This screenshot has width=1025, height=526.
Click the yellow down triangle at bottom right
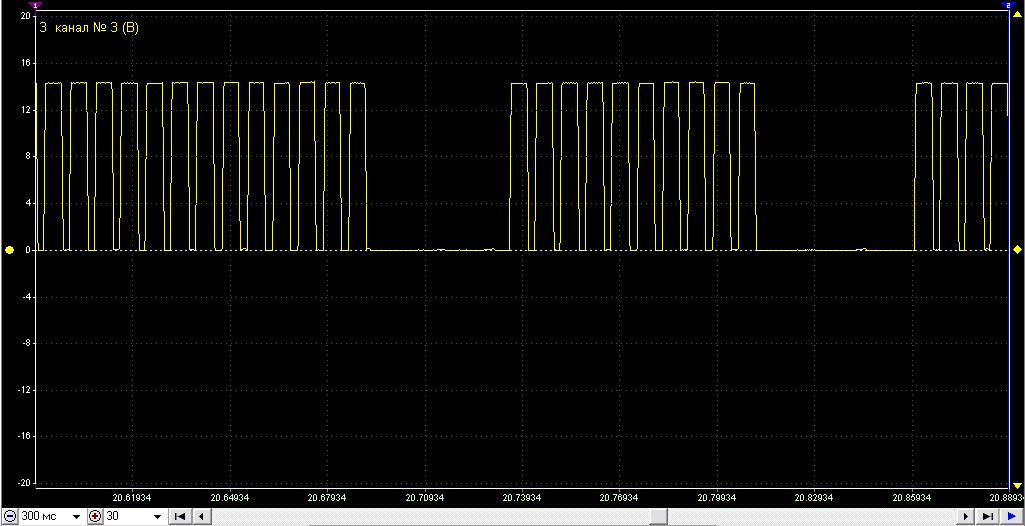[x=1017, y=485]
